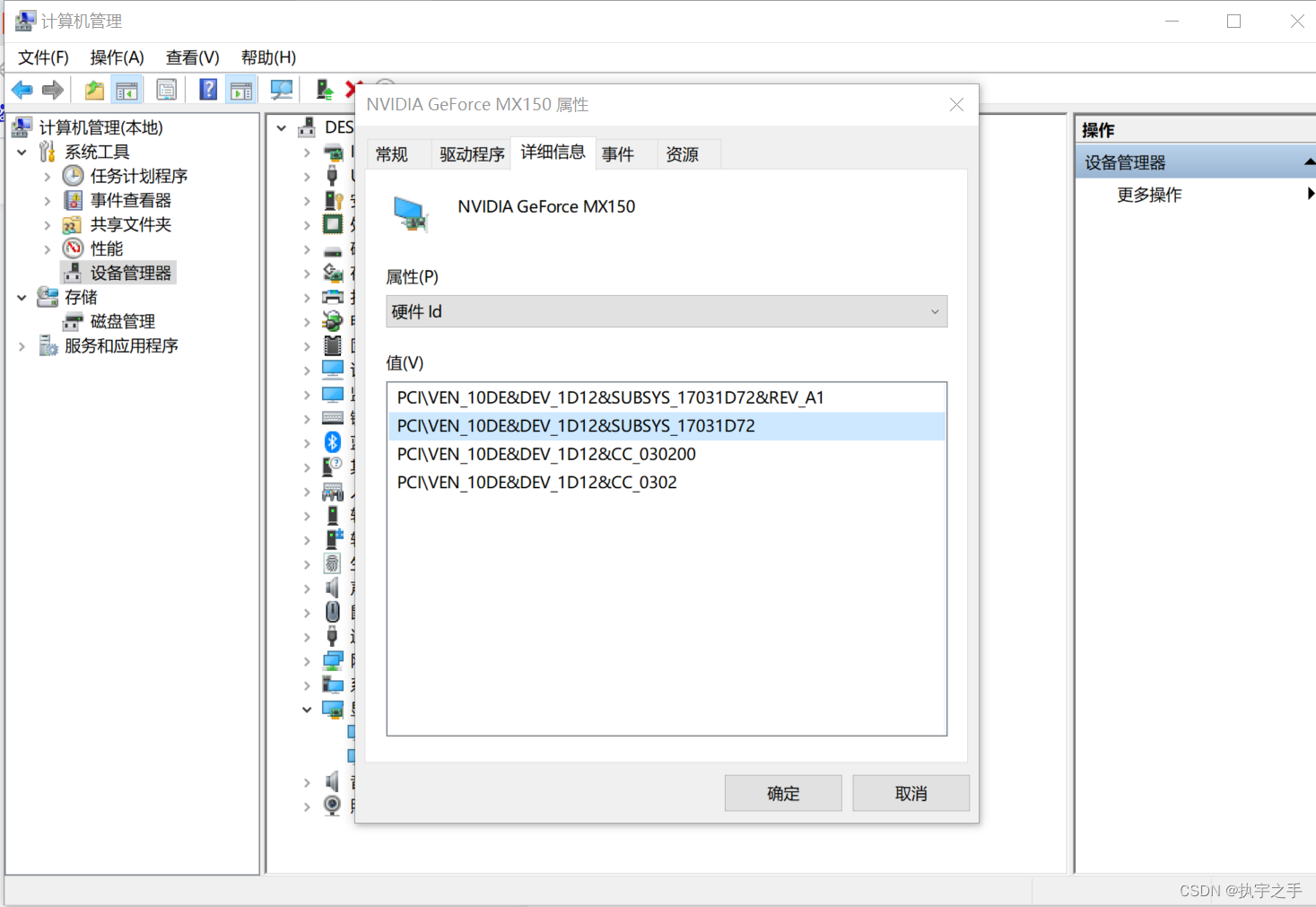This screenshot has height=907, width=1316.
Task: Select hardware ID ending CC_0302
Action: pyautogui.click(x=667, y=483)
